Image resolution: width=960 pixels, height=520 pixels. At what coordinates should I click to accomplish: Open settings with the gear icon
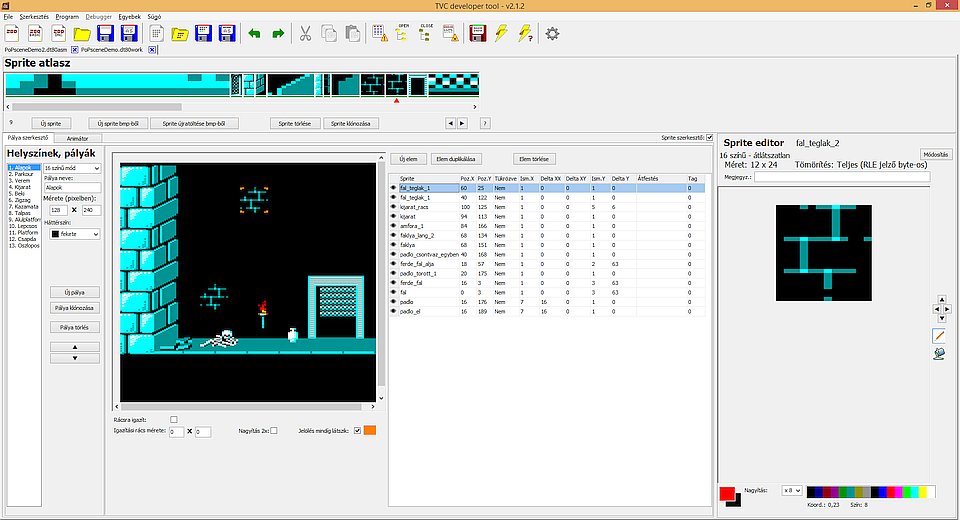click(552, 34)
